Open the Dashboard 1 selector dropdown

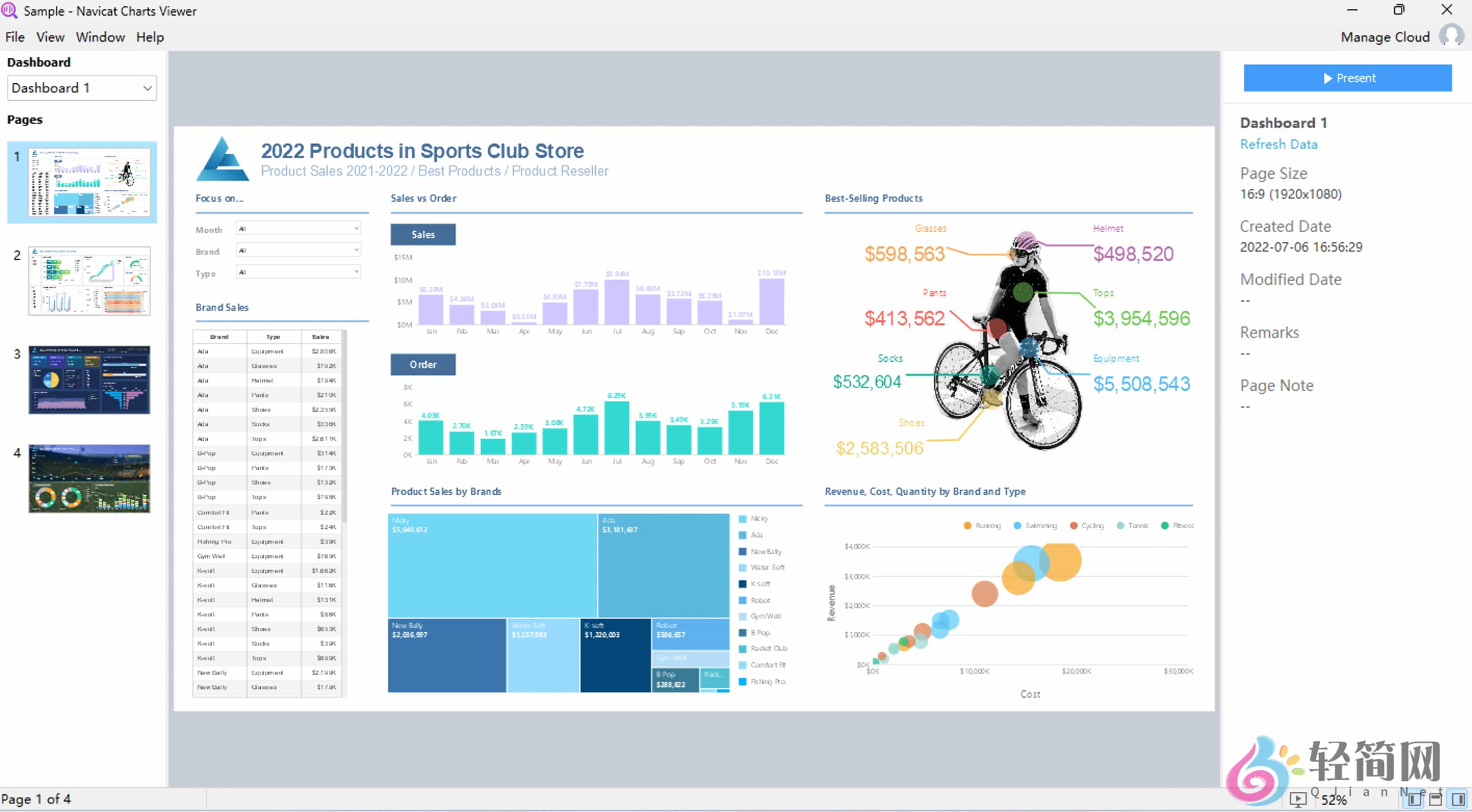click(81, 87)
